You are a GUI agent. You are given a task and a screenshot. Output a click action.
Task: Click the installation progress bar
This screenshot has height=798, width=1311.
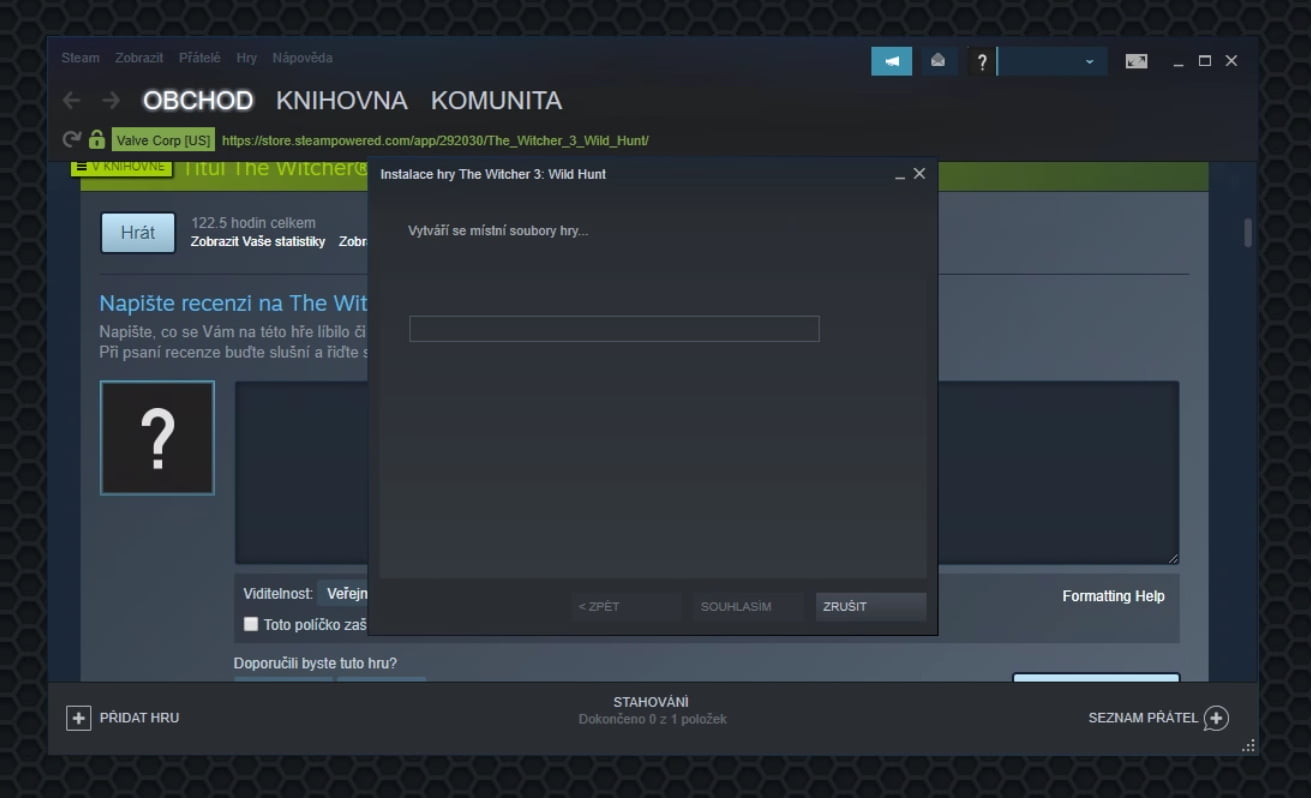[613, 327]
